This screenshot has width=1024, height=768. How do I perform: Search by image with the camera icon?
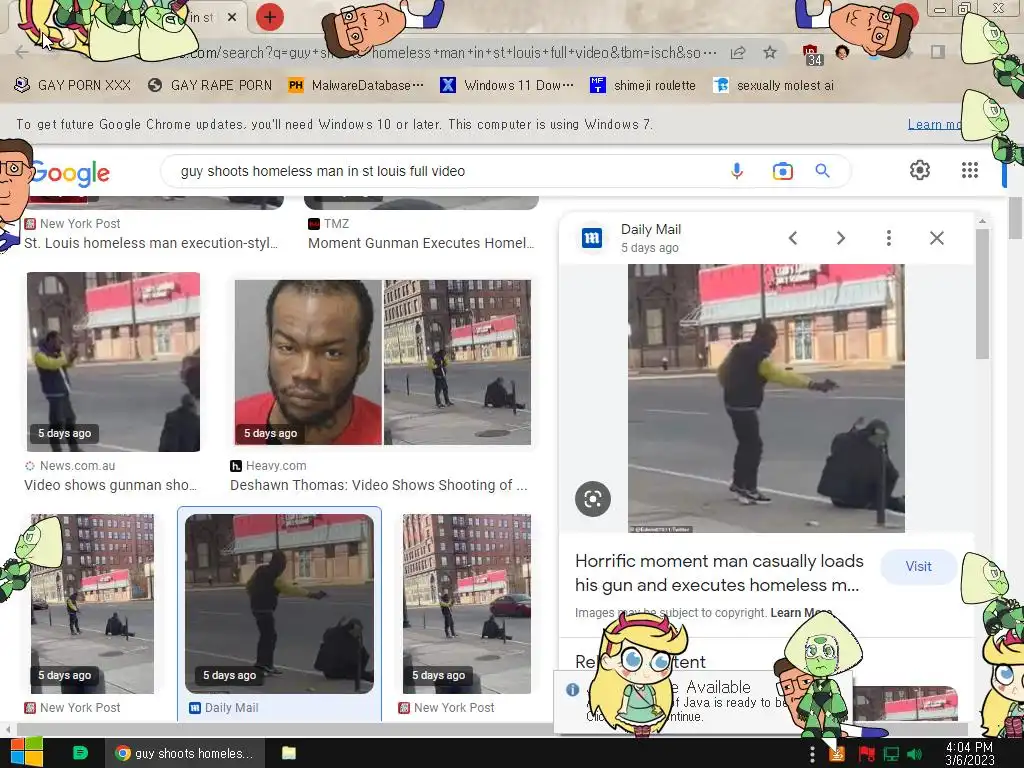[782, 171]
